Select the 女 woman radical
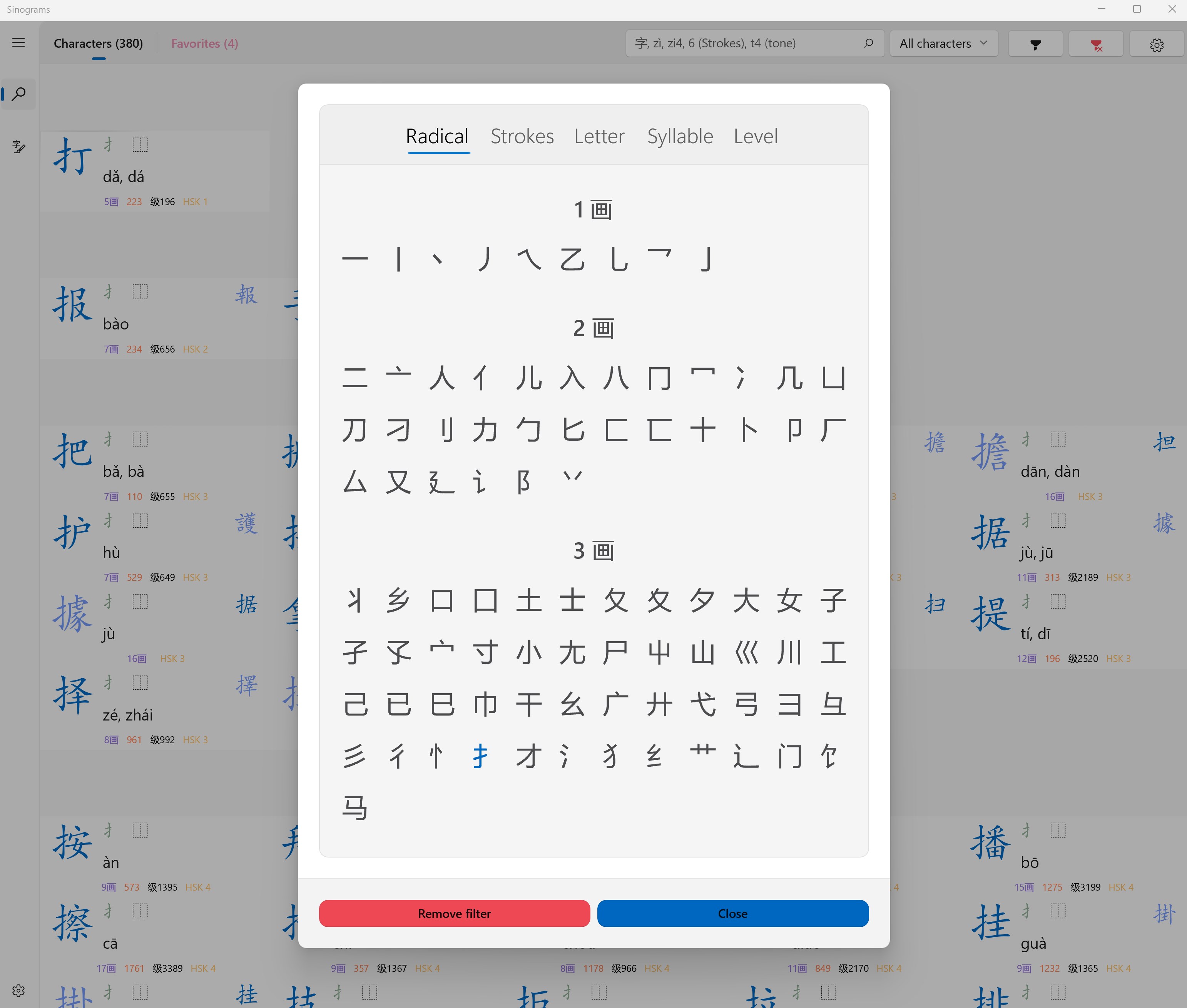This screenshot has height=1008, width=1187. (789, 600)
